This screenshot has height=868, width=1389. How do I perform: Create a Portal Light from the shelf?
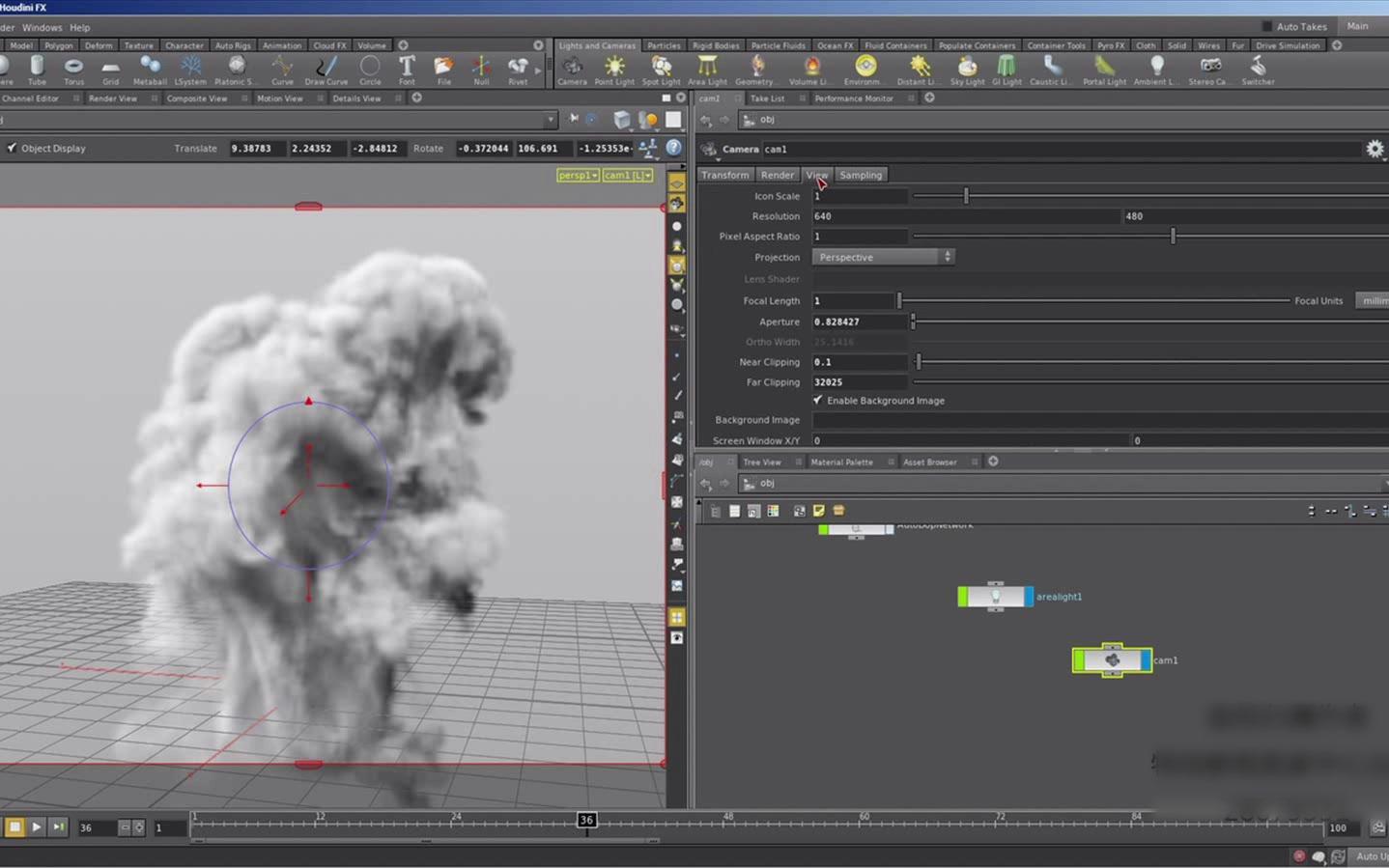(x=1104, y=70)
